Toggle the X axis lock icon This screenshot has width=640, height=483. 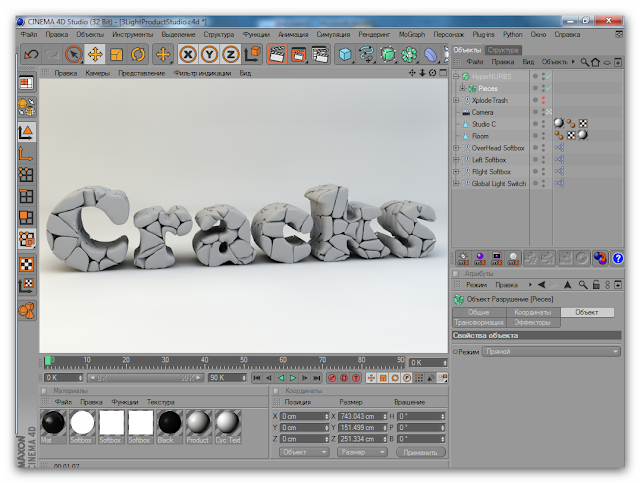187,54
